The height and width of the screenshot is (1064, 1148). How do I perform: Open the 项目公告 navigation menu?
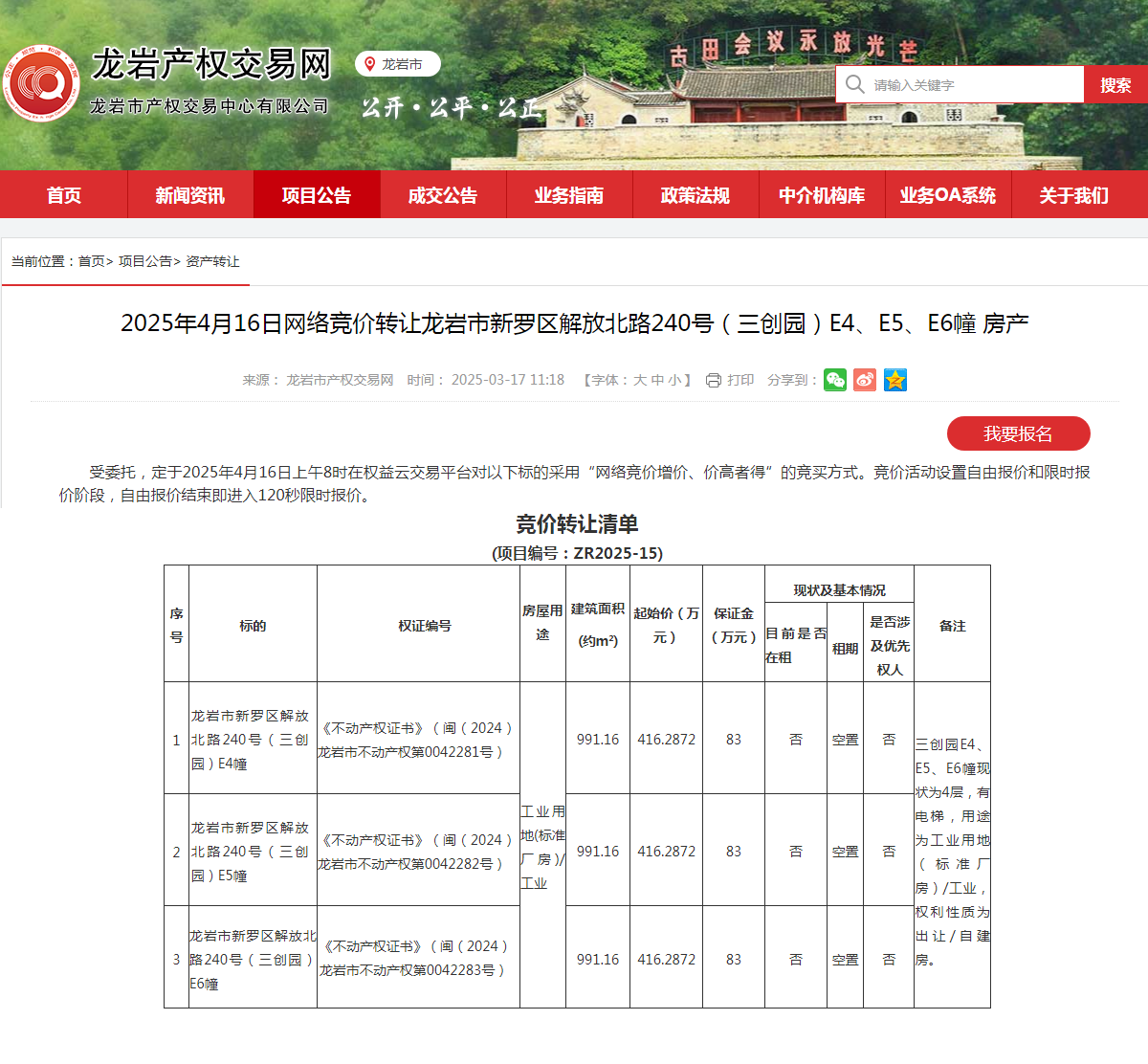[x=317, y=195]
